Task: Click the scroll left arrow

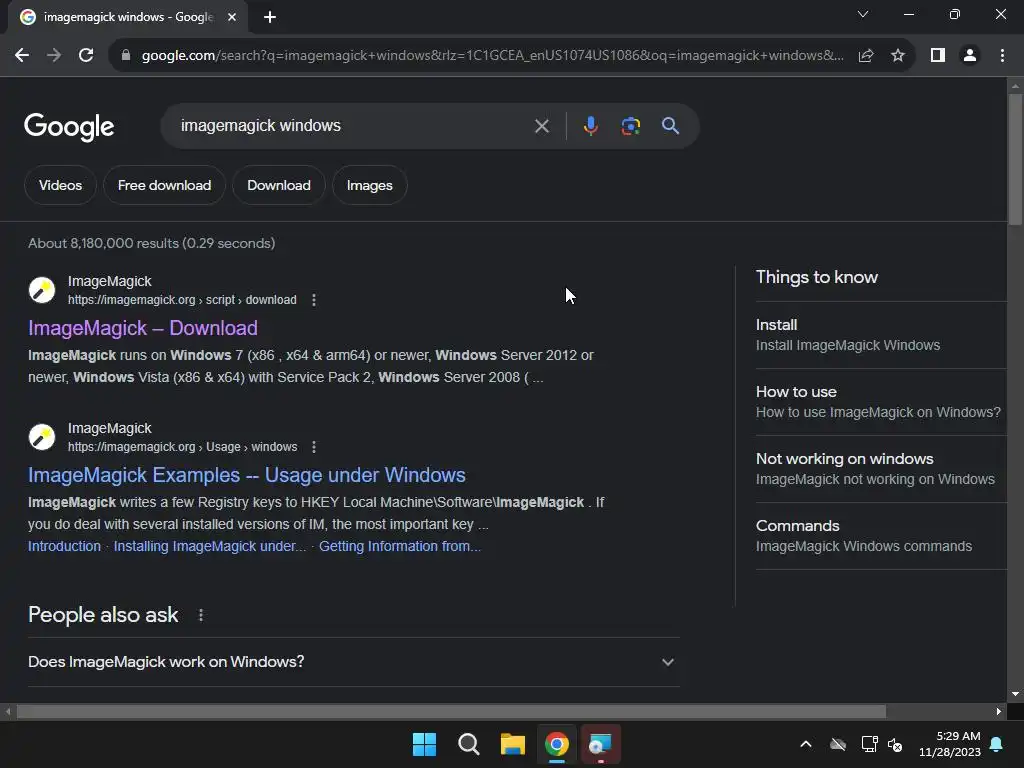Action: click(8, 711)
